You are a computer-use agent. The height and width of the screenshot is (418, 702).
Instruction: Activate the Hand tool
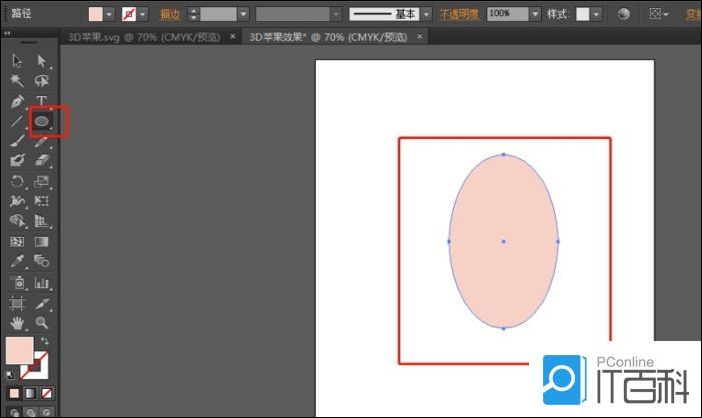pyautogui.click(x=17, y=323)
